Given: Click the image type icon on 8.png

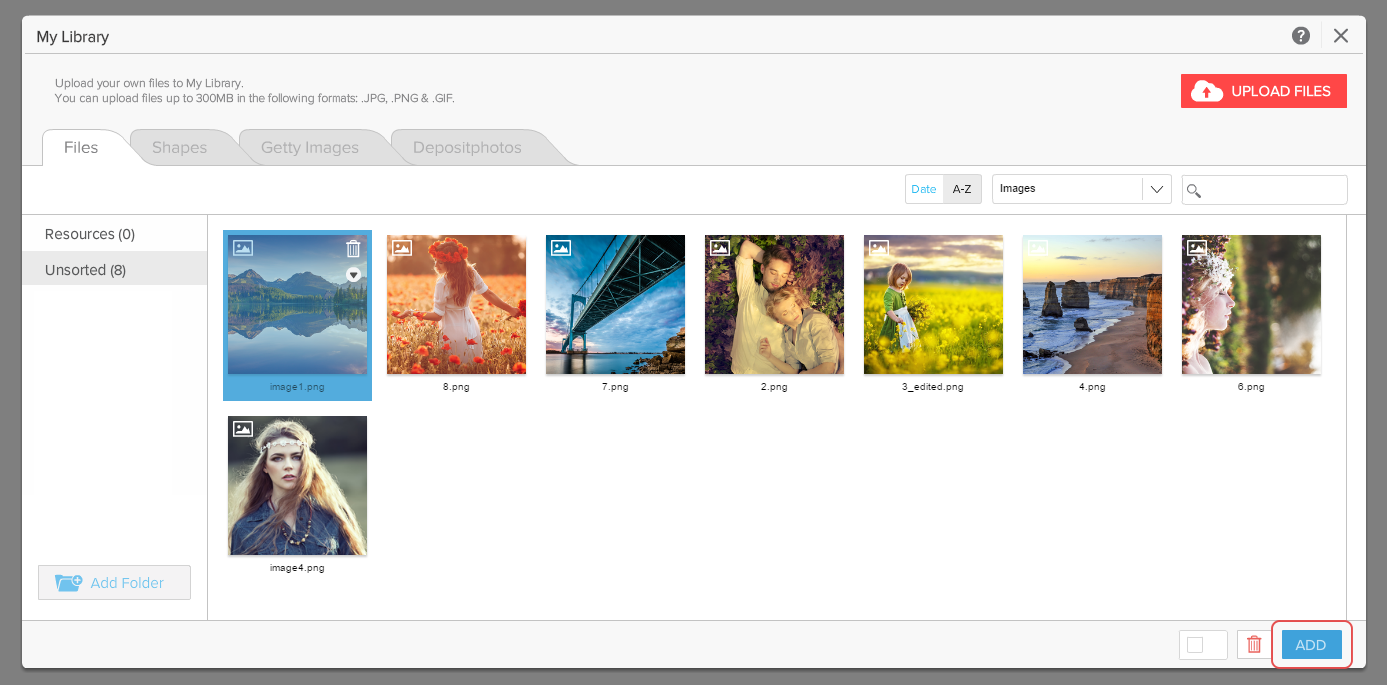Looking at the screenshot, I should [x=402, y=248].
